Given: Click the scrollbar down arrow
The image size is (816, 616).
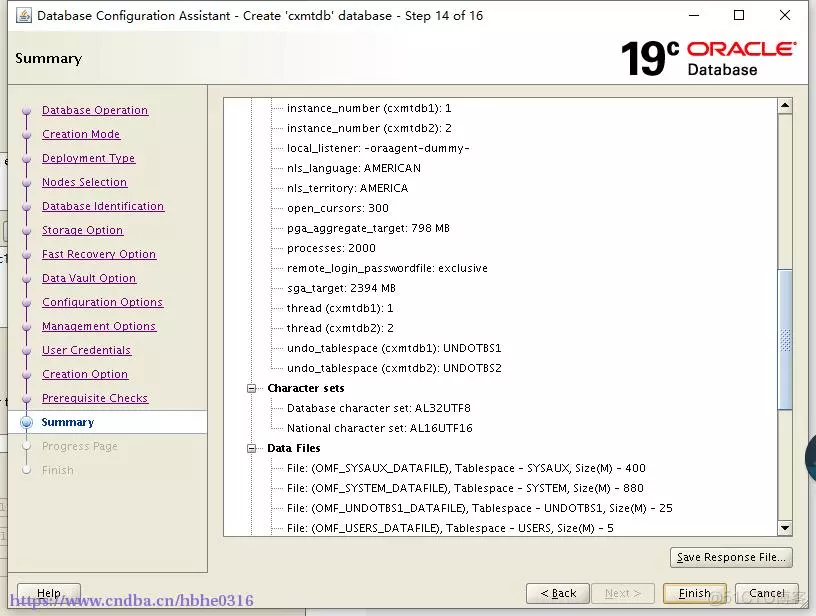Looking at the screenshot, I should (785, 528).
